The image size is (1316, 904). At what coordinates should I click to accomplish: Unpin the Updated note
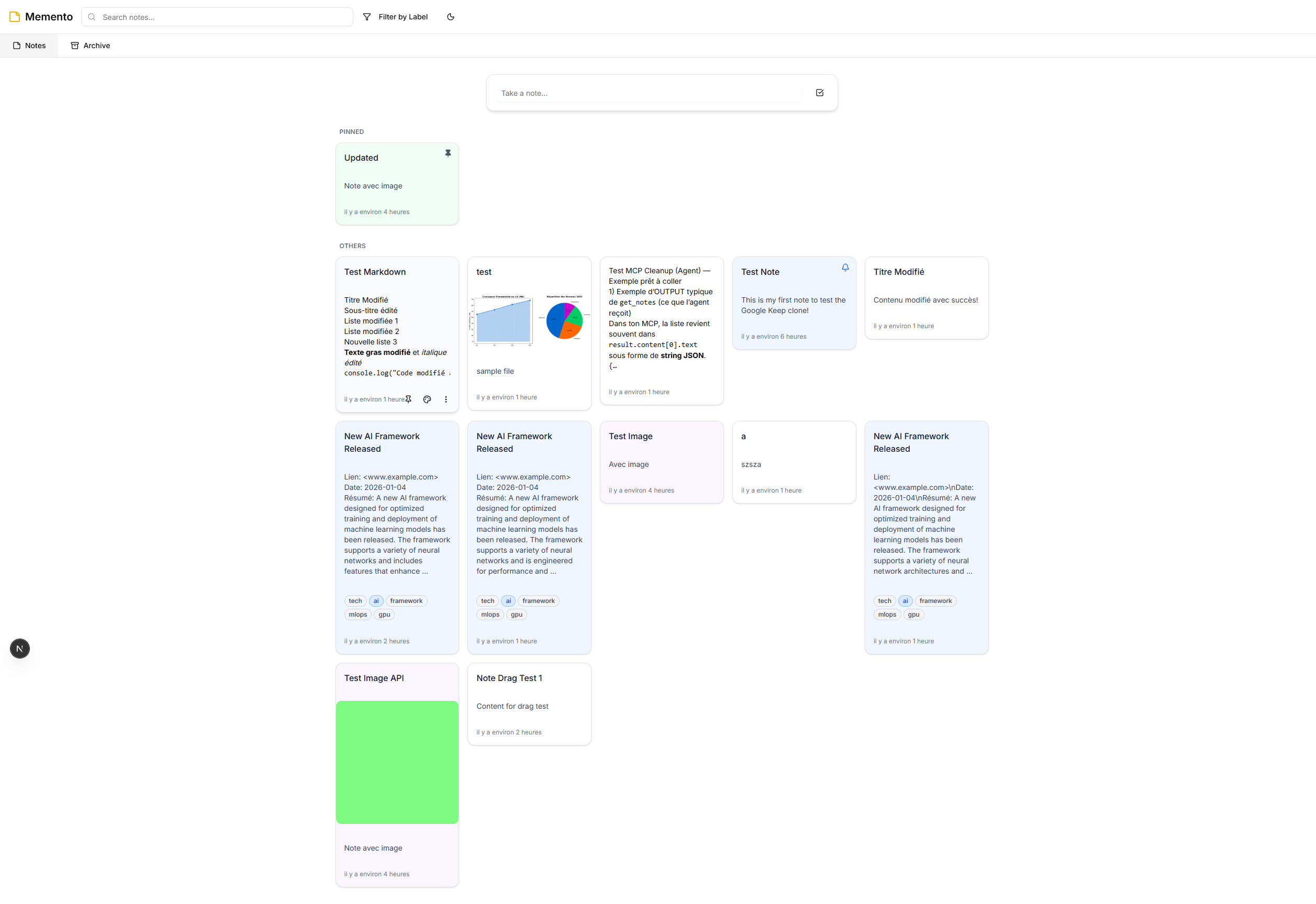point(448,153)
